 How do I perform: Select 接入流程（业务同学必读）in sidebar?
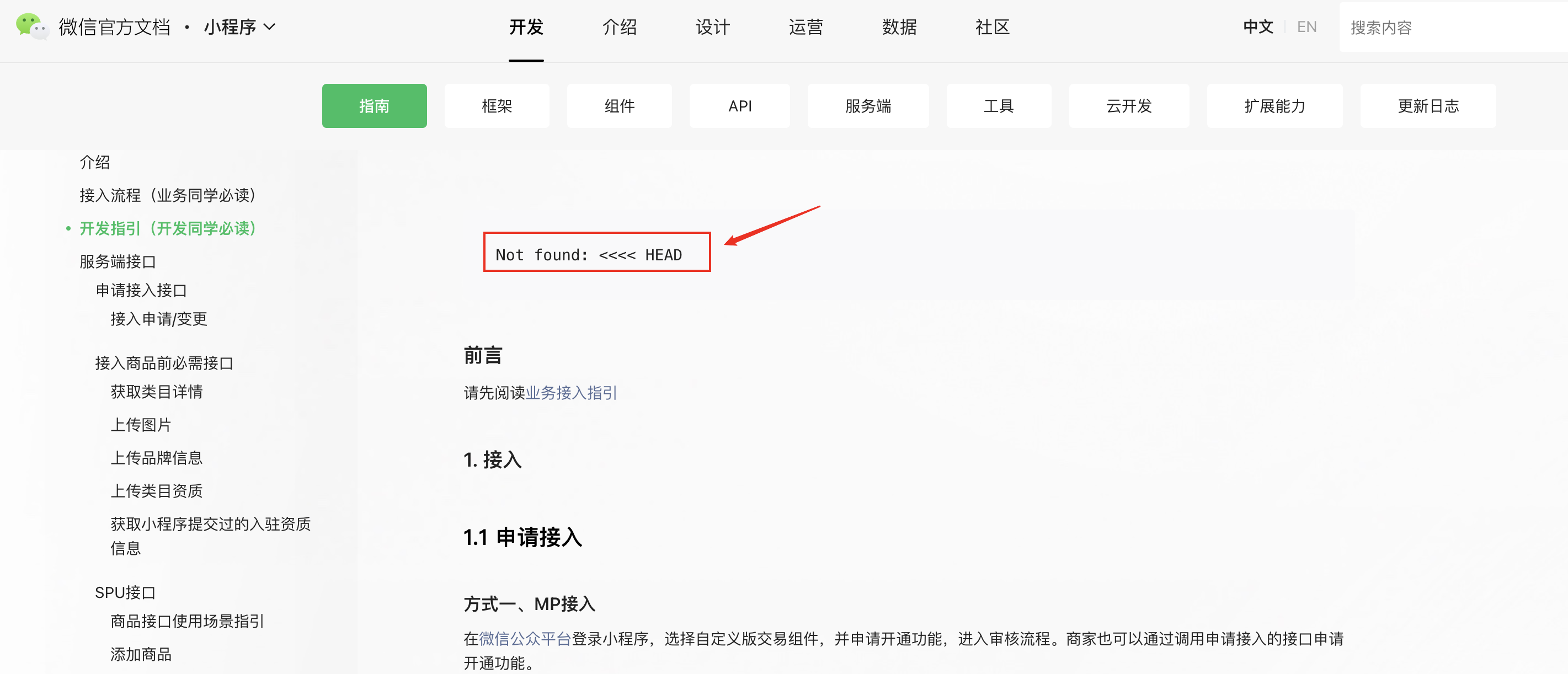coord(167,195)
